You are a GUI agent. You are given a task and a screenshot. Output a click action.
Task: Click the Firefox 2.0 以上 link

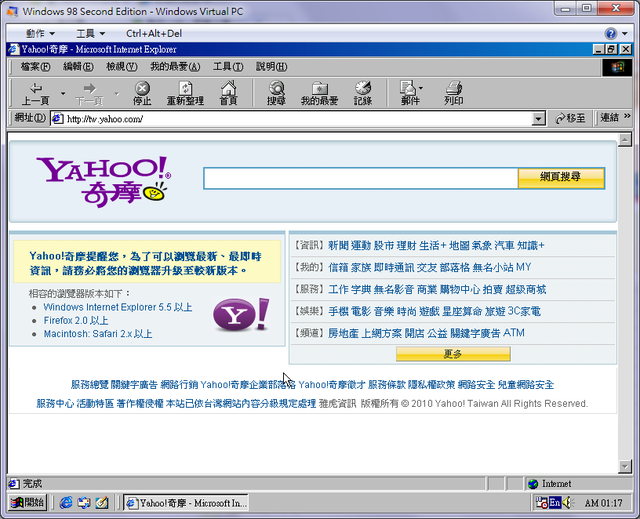tap(76, 321)
